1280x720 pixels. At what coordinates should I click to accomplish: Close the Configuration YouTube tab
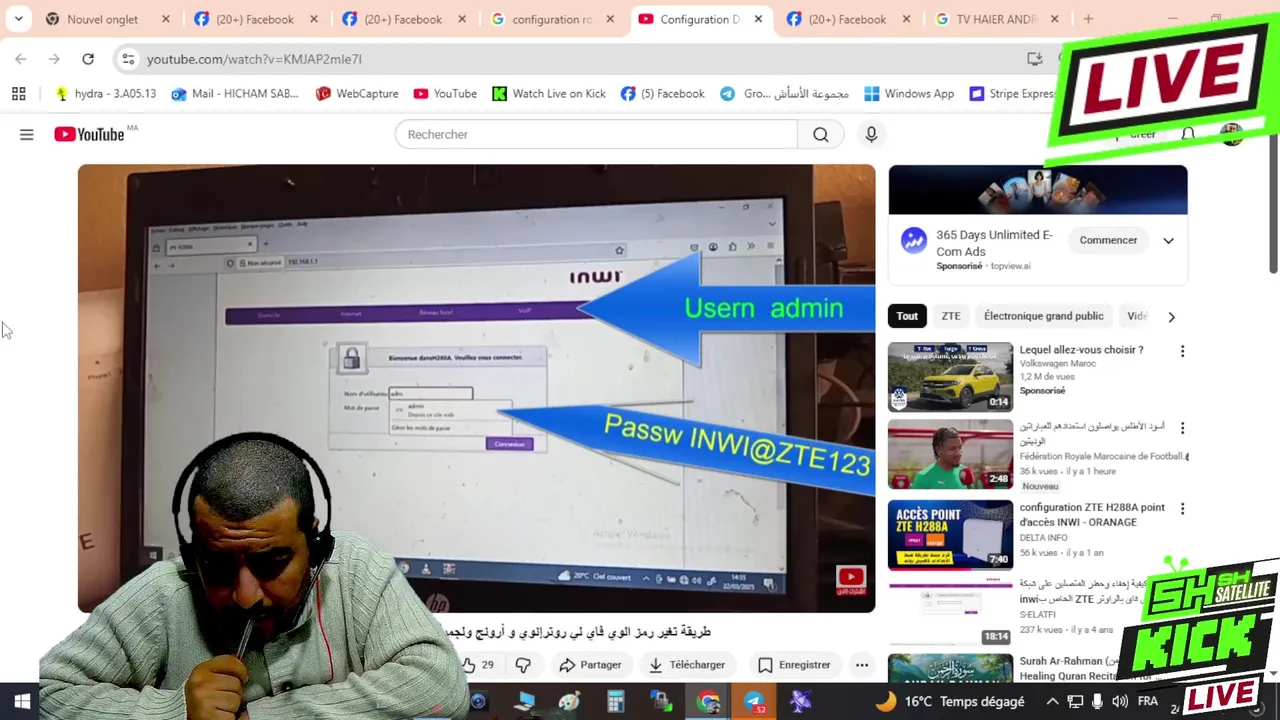click(x=758, y=19)
